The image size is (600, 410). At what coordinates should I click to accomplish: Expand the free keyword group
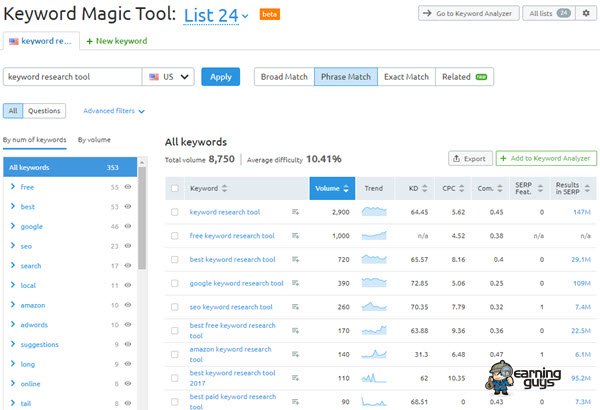click(13, 186)
